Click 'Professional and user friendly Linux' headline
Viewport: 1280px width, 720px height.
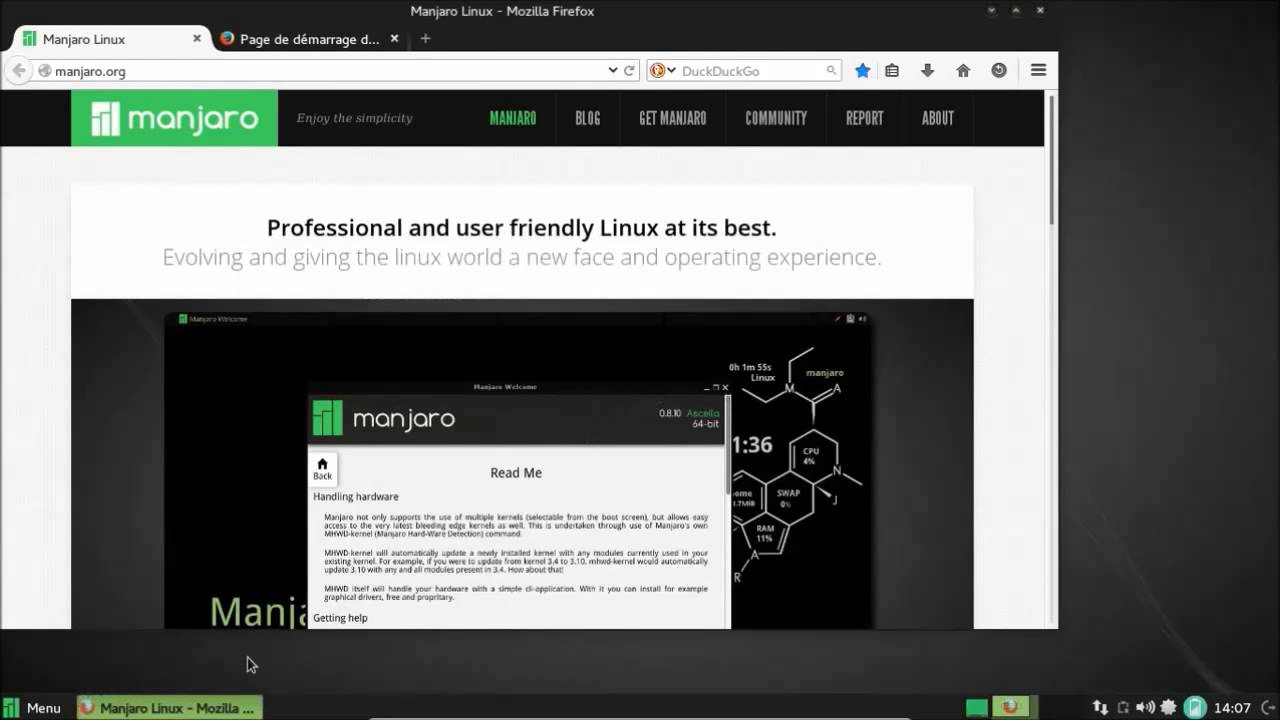pyautogui.click(x=521, y=228)
